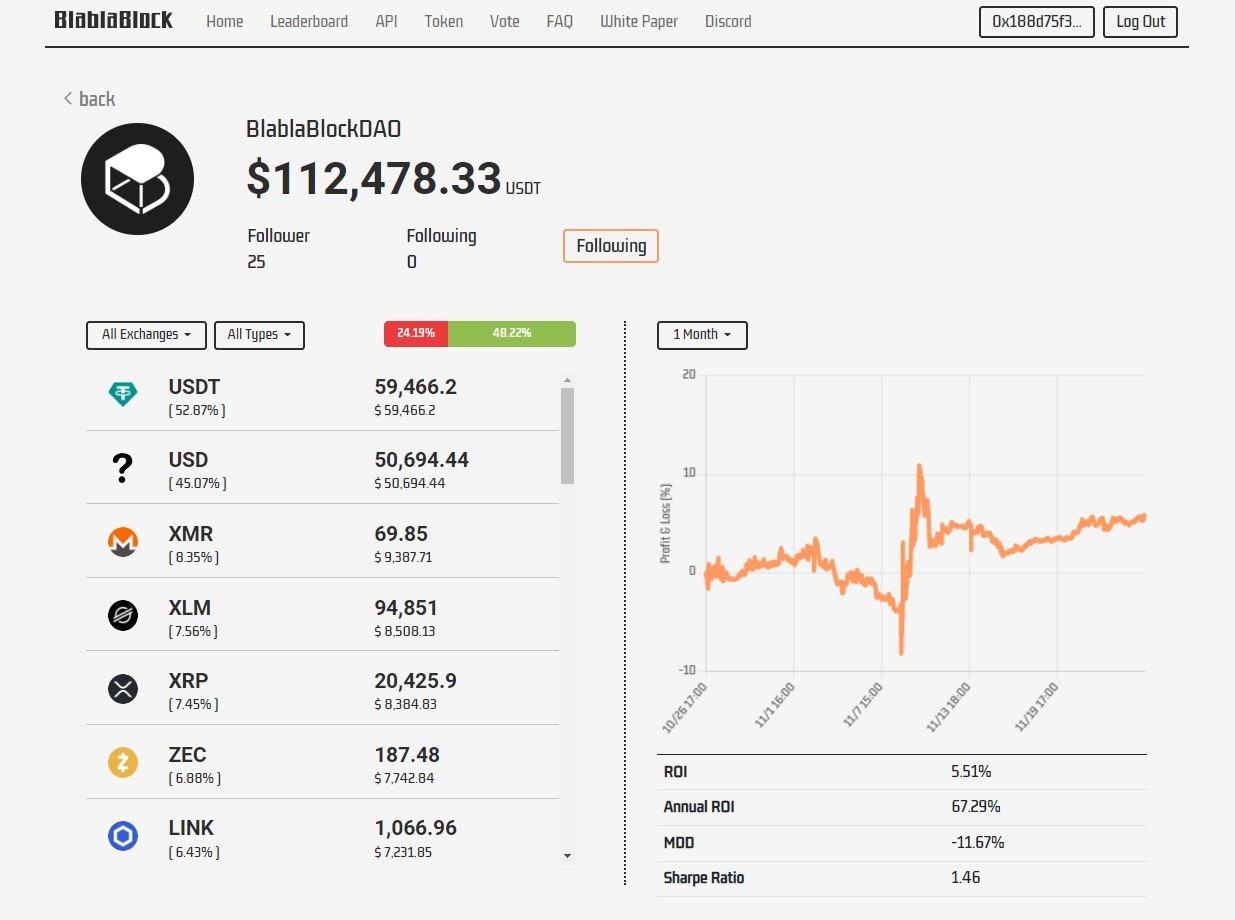
Task: Open the FAQ page
Action: pyautogui.click(x=560, y=21)
